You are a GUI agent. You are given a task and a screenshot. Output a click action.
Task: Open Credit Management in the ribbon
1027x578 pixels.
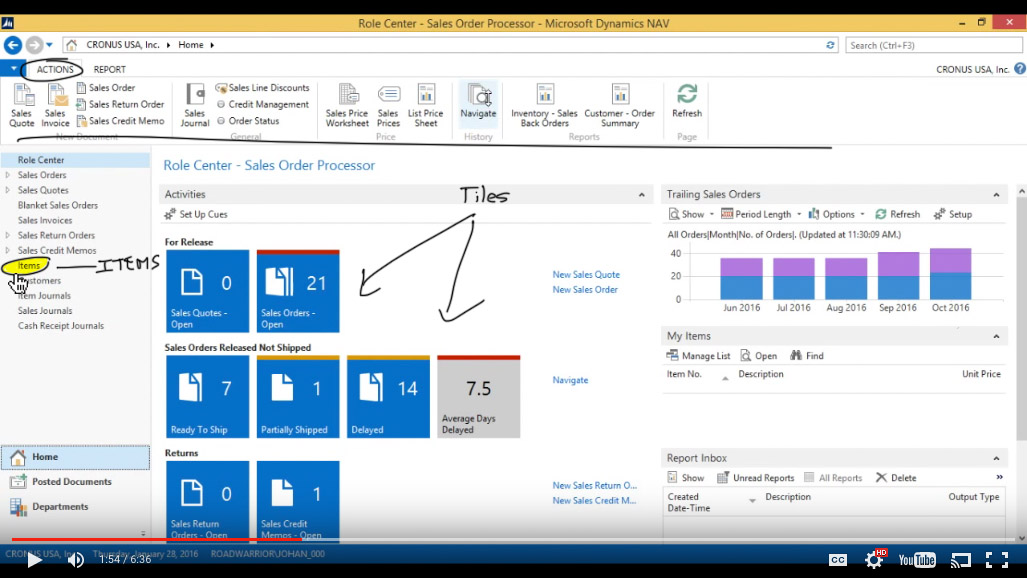pos(262,104)
